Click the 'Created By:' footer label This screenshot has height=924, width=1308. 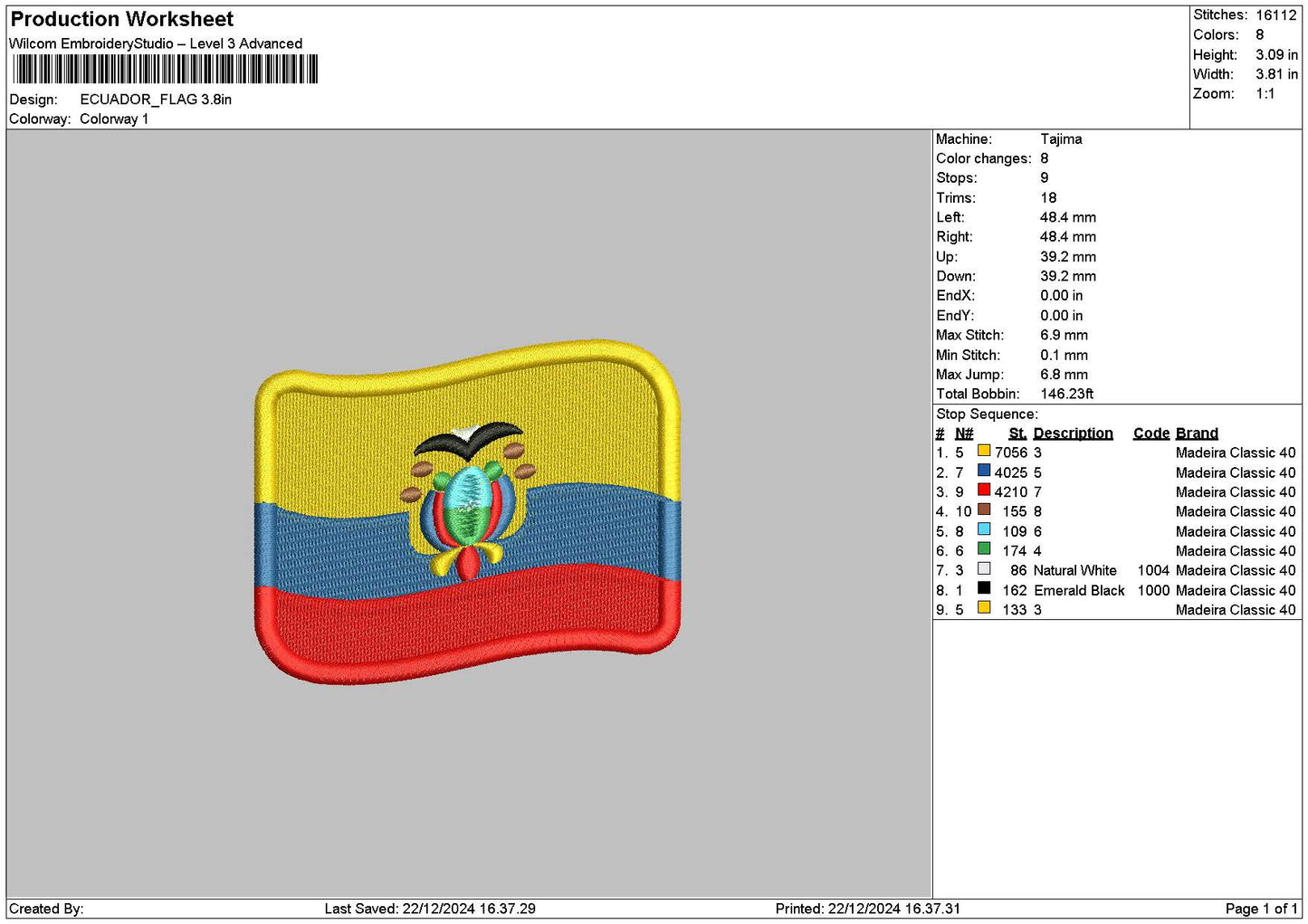(46, 910)
